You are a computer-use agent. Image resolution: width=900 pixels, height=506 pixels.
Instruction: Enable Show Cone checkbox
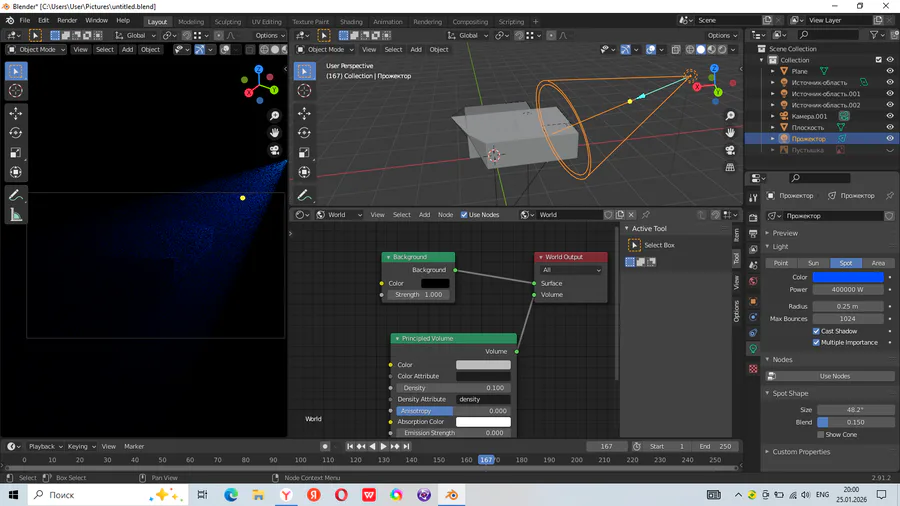click(821, 435)
